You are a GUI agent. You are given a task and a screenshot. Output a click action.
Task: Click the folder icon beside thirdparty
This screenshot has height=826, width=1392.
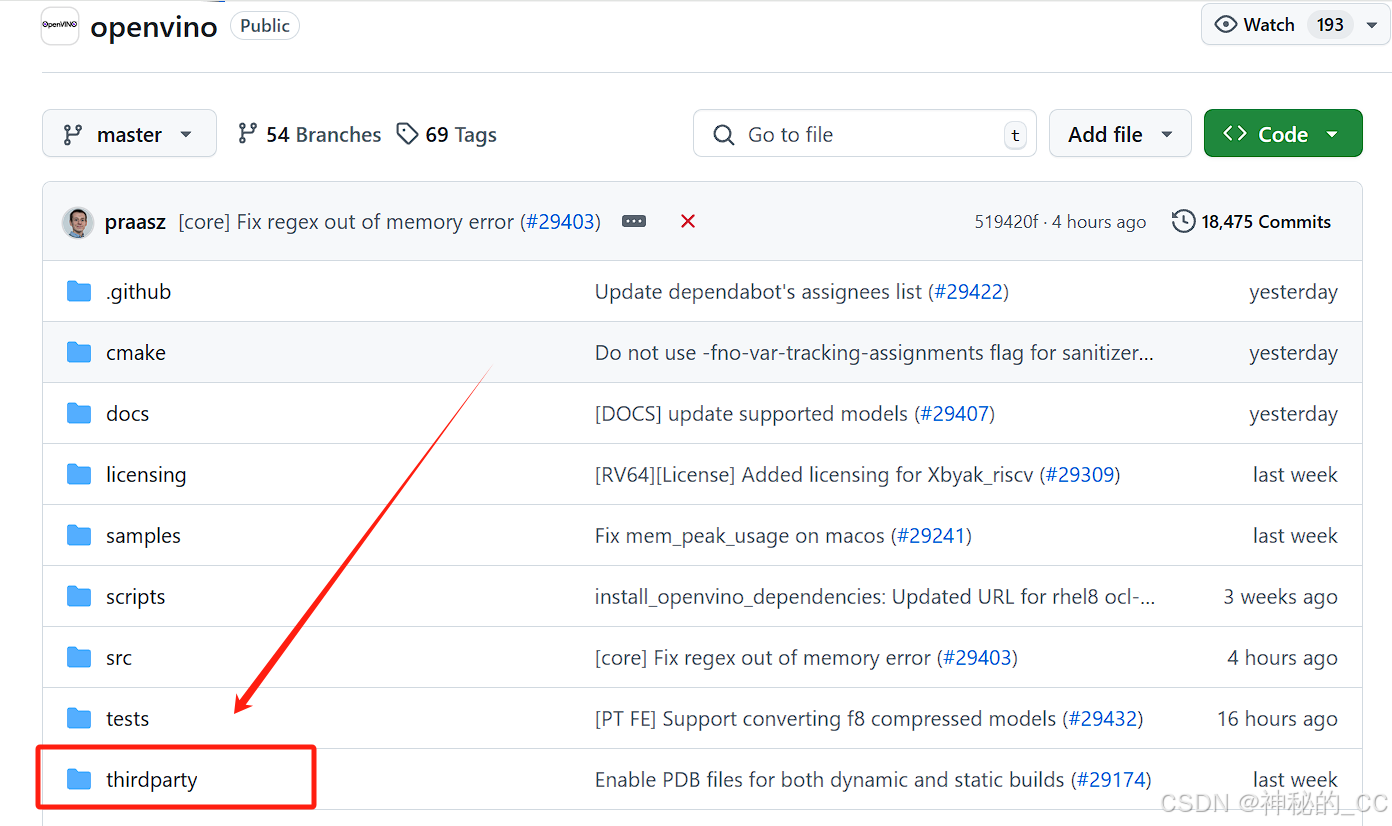79,779
